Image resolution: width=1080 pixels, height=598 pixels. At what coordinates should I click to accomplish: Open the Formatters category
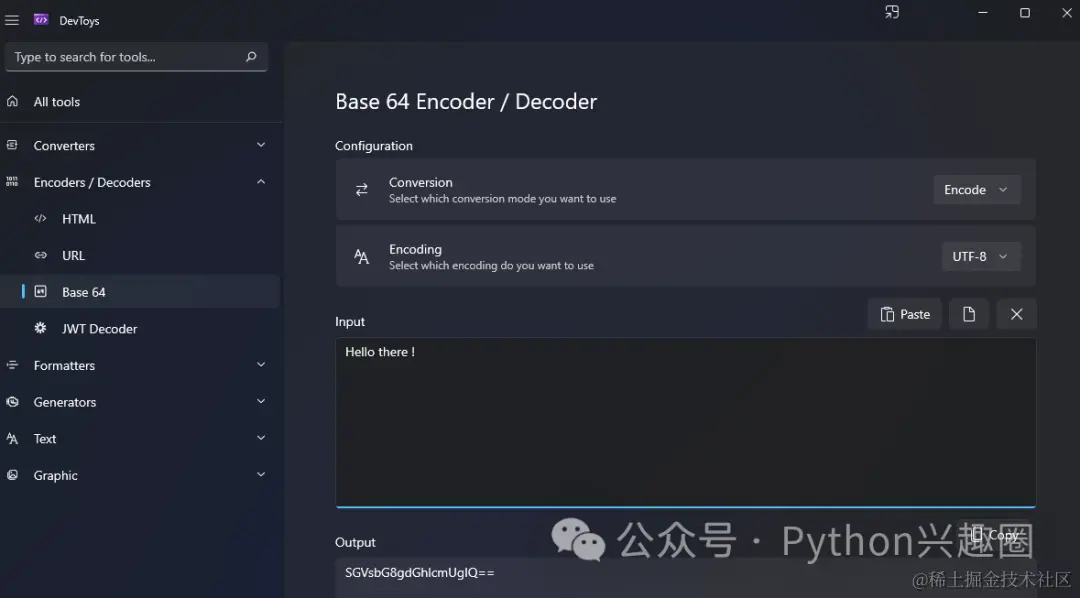click(x=141, y=364)
